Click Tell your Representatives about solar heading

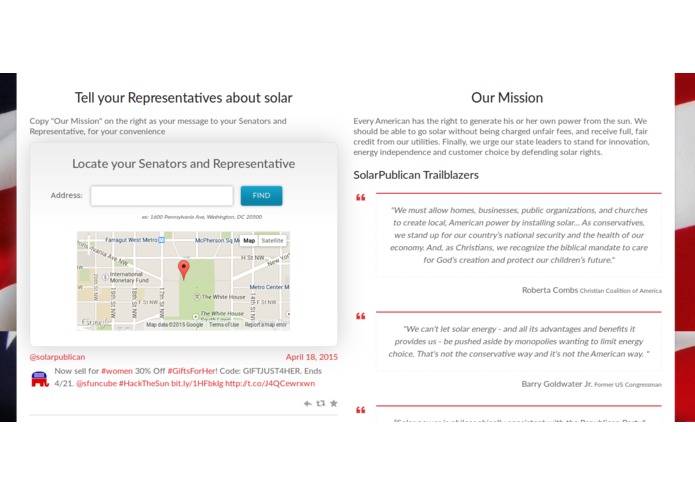(184, 97)
